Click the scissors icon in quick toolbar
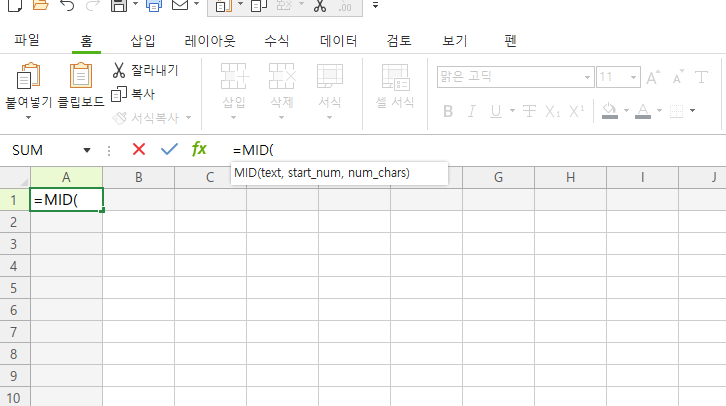Image resolution: width=726 pixels, height=406 pixels. pos(319,6)
